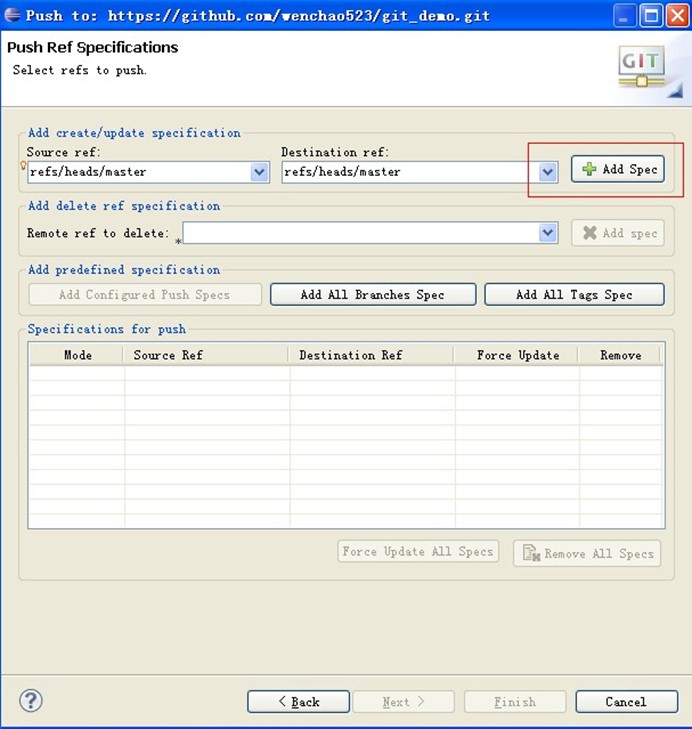
Task: Click the green plus Add Spec button
Action: [x=617, y=169]
